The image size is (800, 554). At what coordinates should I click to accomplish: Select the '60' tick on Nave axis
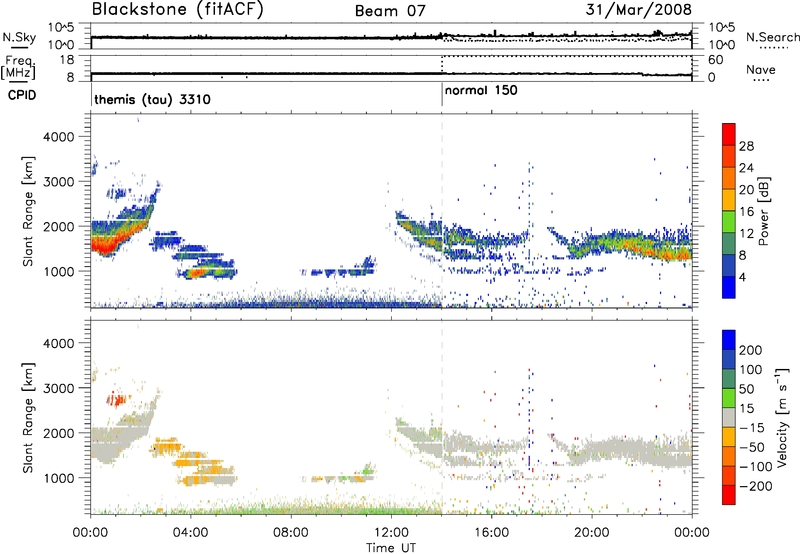pos(715,60)
